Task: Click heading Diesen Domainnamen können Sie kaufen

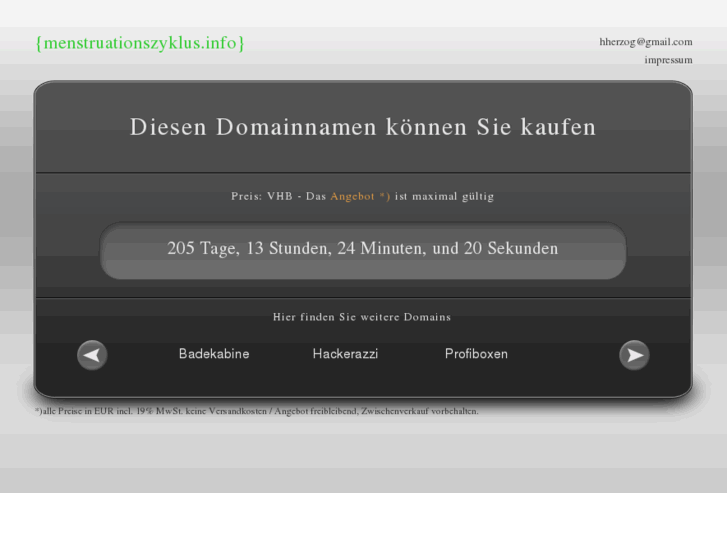Action: pos(363,127)
